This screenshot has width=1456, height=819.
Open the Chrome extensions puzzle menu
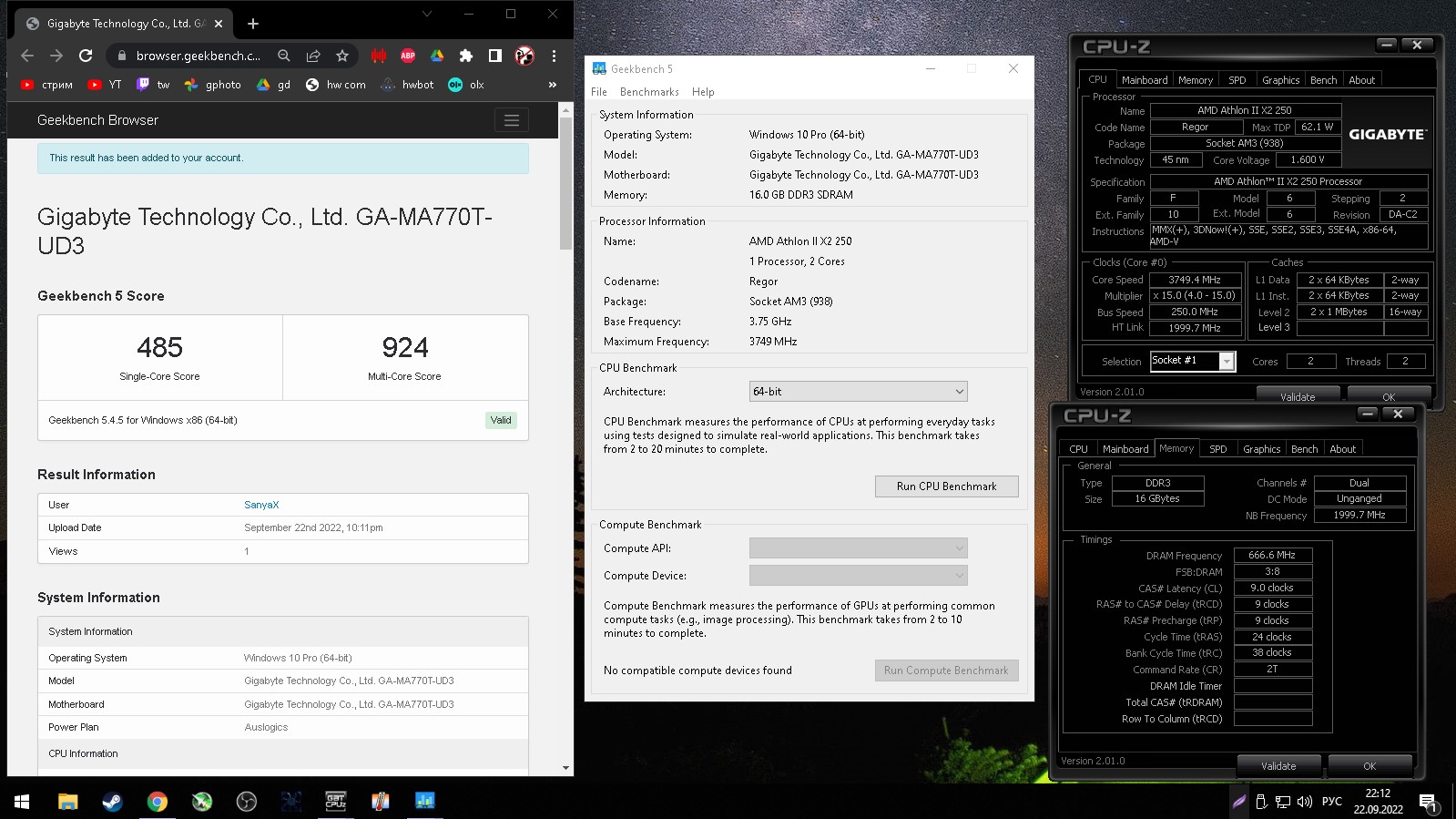pos(466,56)
